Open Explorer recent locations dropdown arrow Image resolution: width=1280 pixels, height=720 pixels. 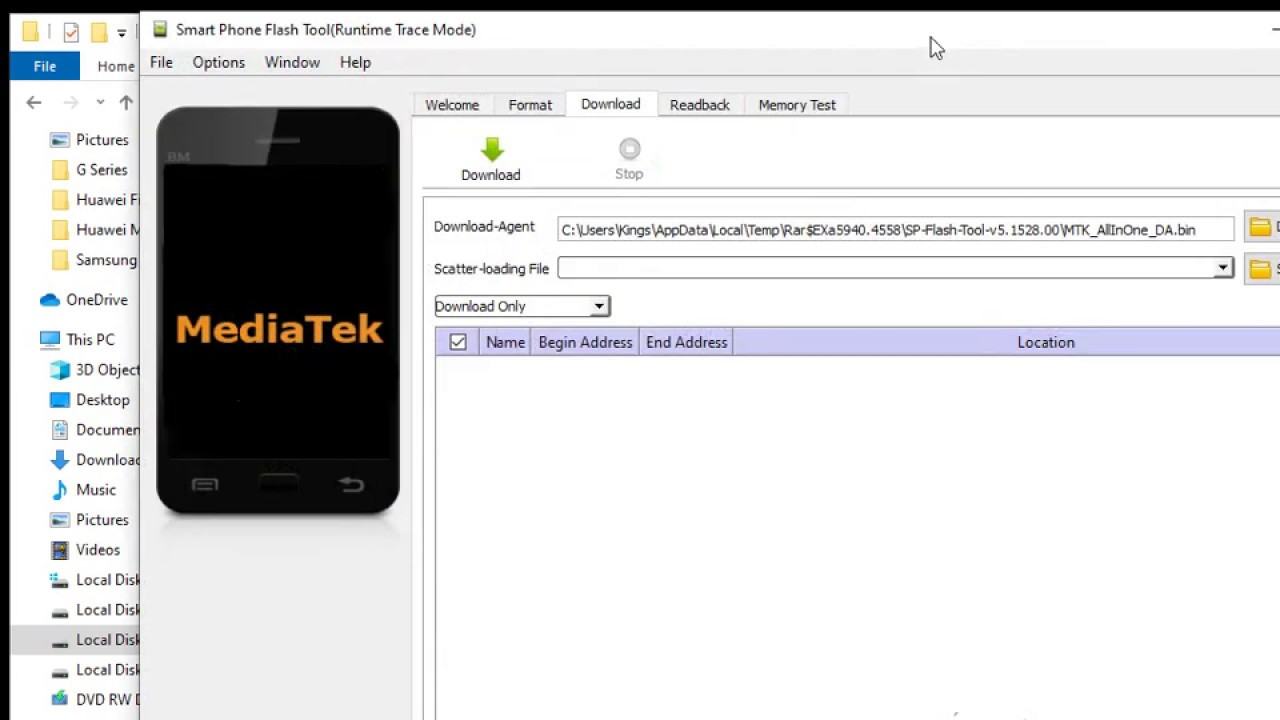coord(100,102)
